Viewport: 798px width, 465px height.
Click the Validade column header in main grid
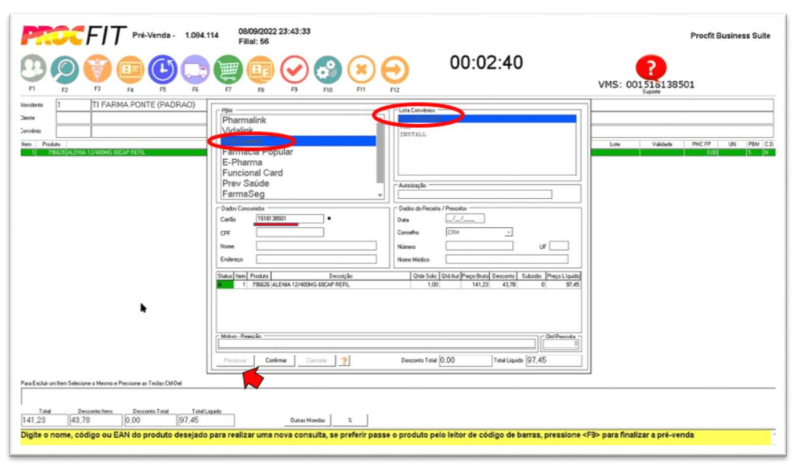[662, 144]
